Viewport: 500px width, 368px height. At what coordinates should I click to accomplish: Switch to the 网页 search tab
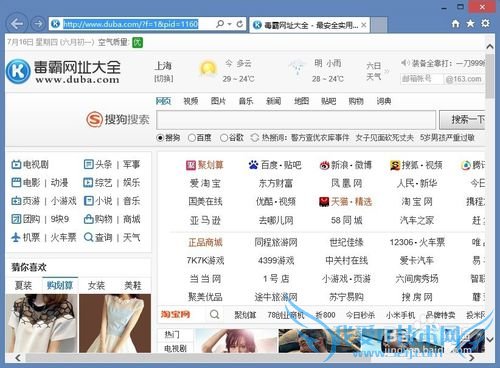point(163,101)
